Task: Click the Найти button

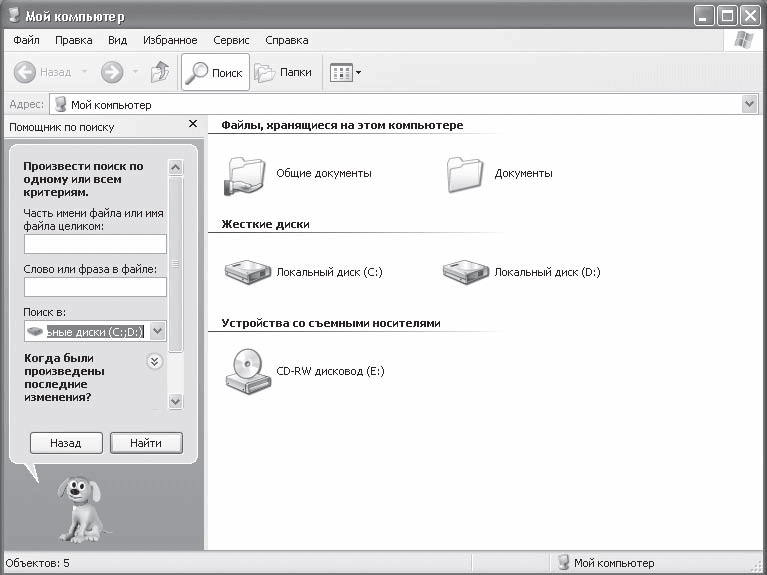Action: [x=146, y=443]
